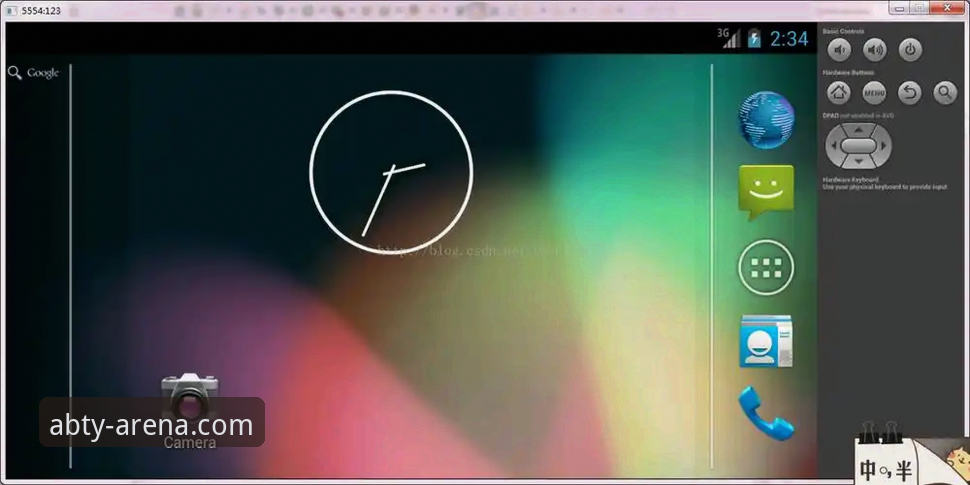970x485 pixels.
Task: Open the all-apps drawer
Action: click(766, 267)
